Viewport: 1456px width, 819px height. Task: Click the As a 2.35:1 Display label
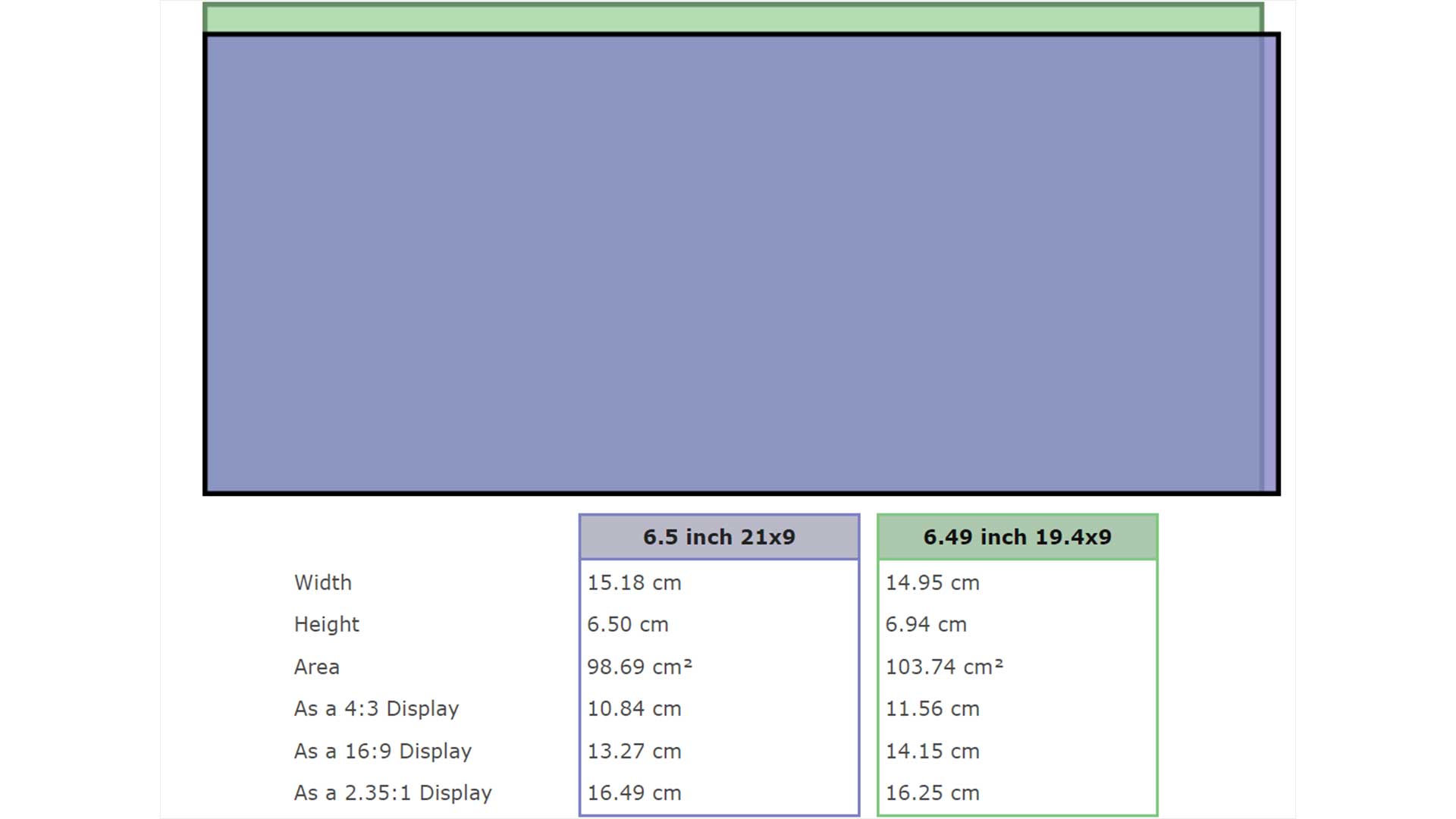[393, 792]
